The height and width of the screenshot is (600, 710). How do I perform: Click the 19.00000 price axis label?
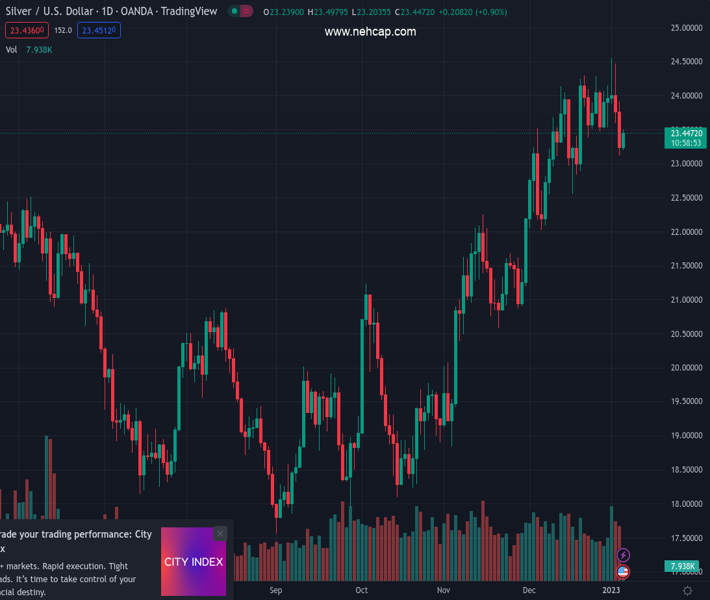pyautogui.click(x=686, y=435)
